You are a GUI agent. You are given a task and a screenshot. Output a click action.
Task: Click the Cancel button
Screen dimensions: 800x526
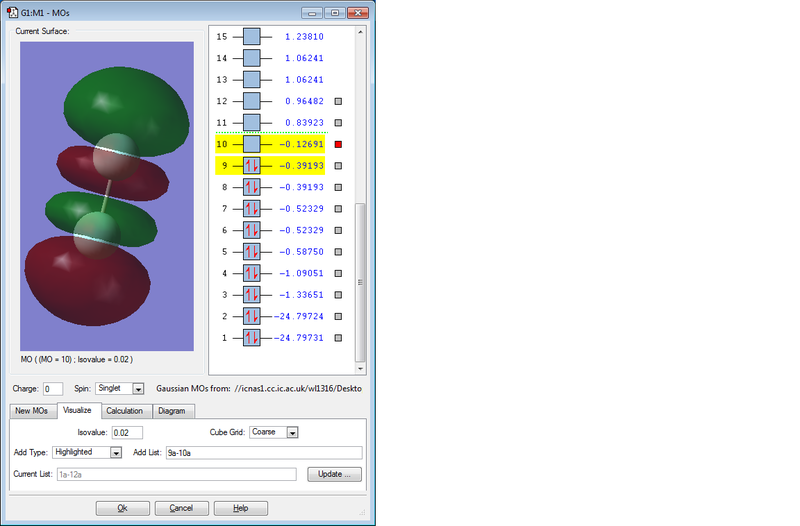tap(182, 508)
